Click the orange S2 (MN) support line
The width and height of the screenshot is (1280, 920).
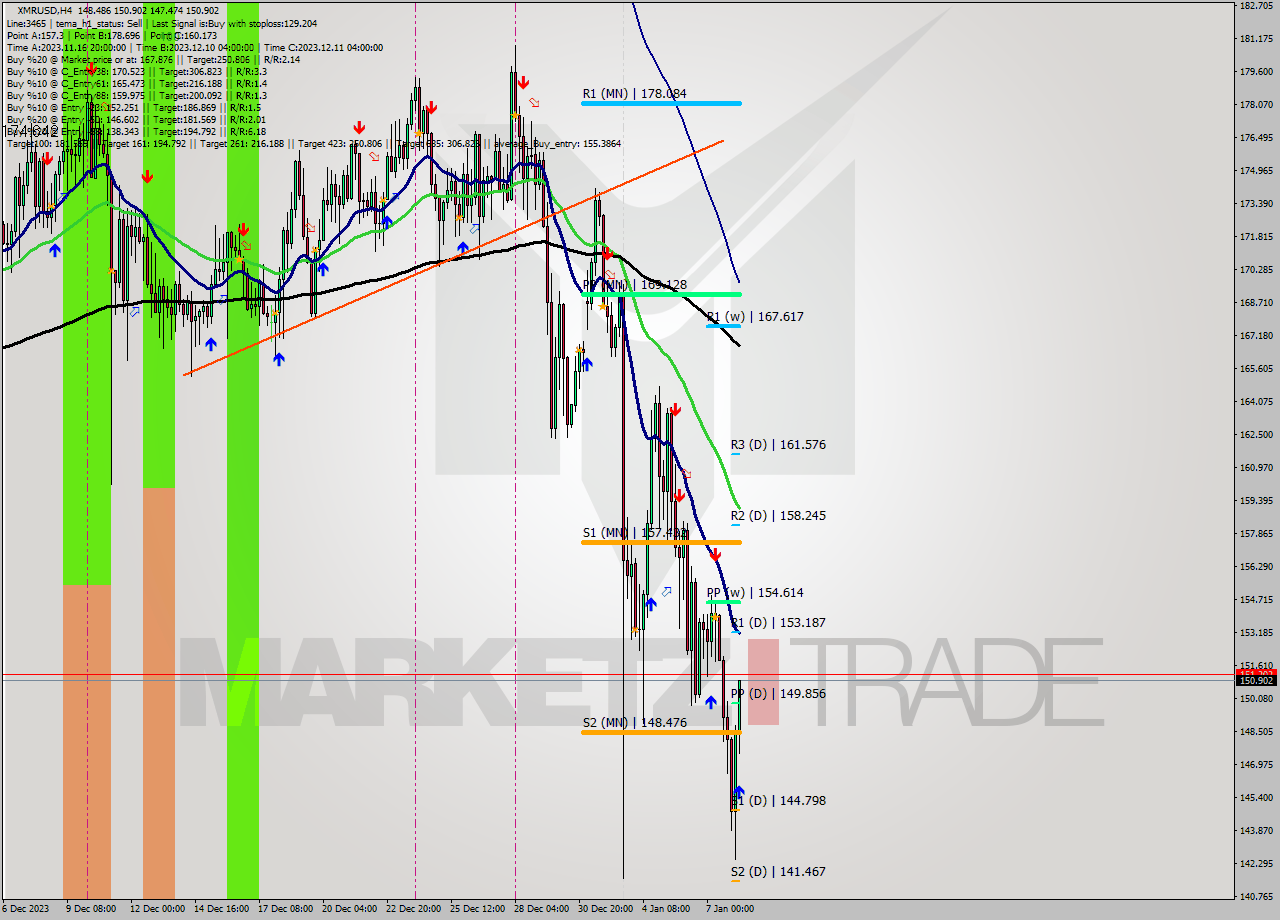pos(661,732)
